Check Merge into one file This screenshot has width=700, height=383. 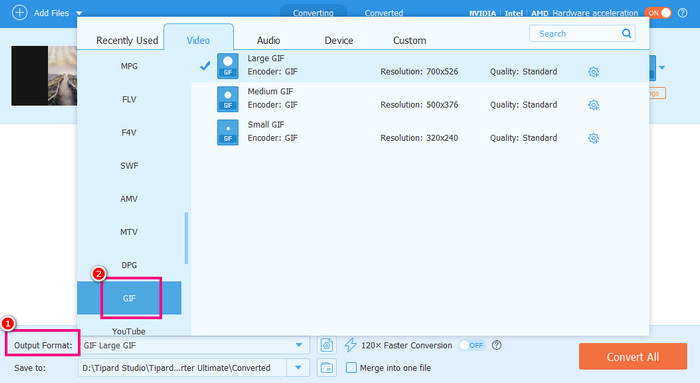point(351,368)
